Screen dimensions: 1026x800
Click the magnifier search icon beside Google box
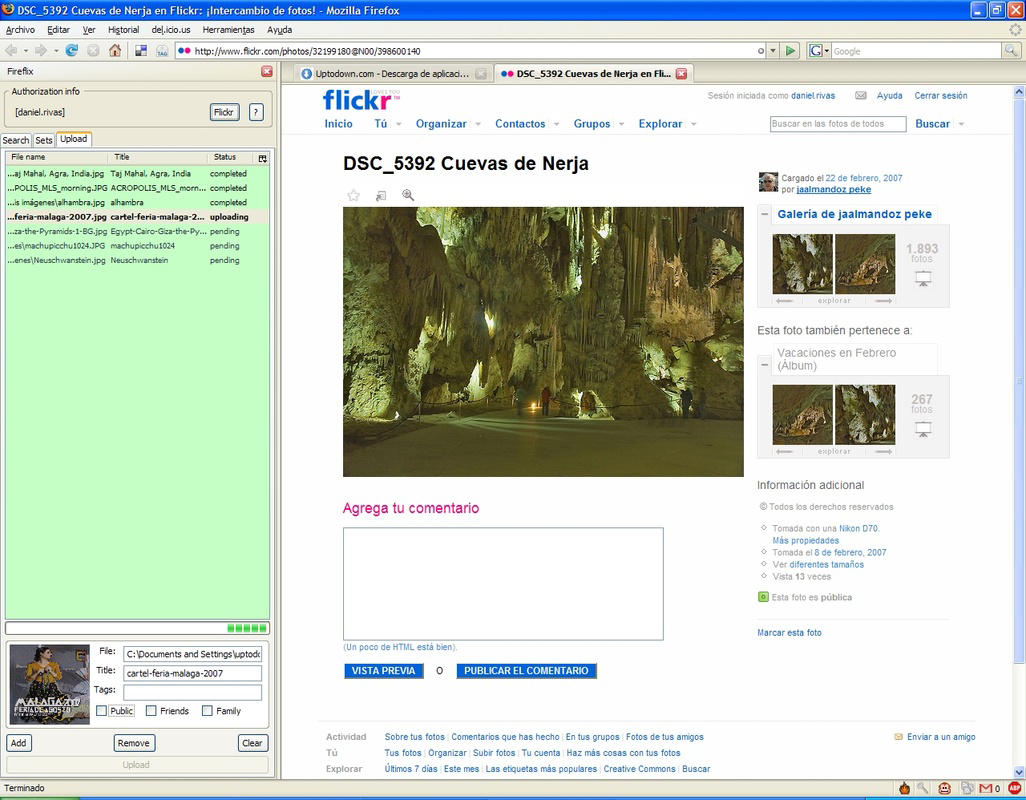tap(1011, 50)
